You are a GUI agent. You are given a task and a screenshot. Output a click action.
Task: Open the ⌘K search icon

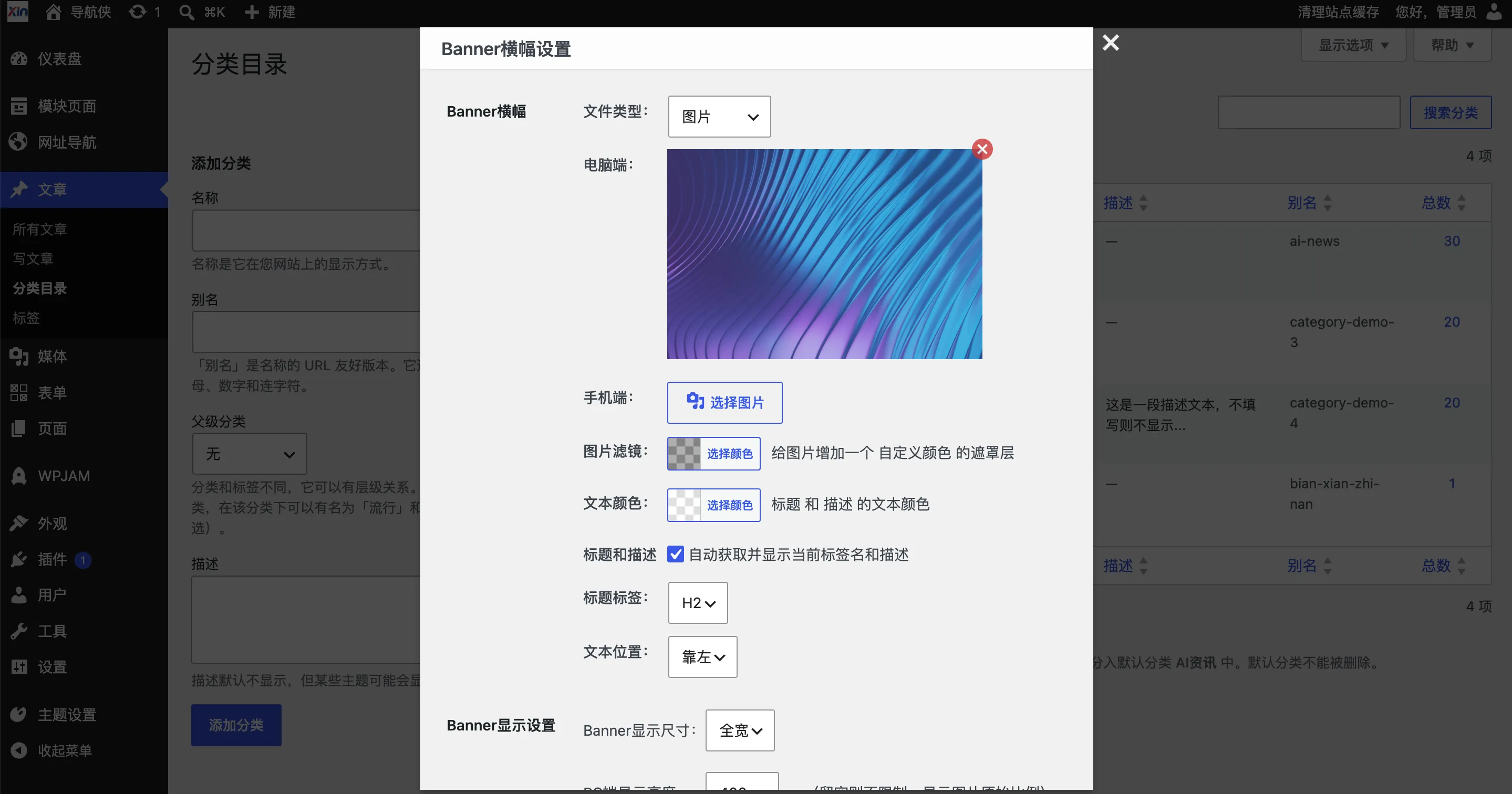tap(187, 12)
